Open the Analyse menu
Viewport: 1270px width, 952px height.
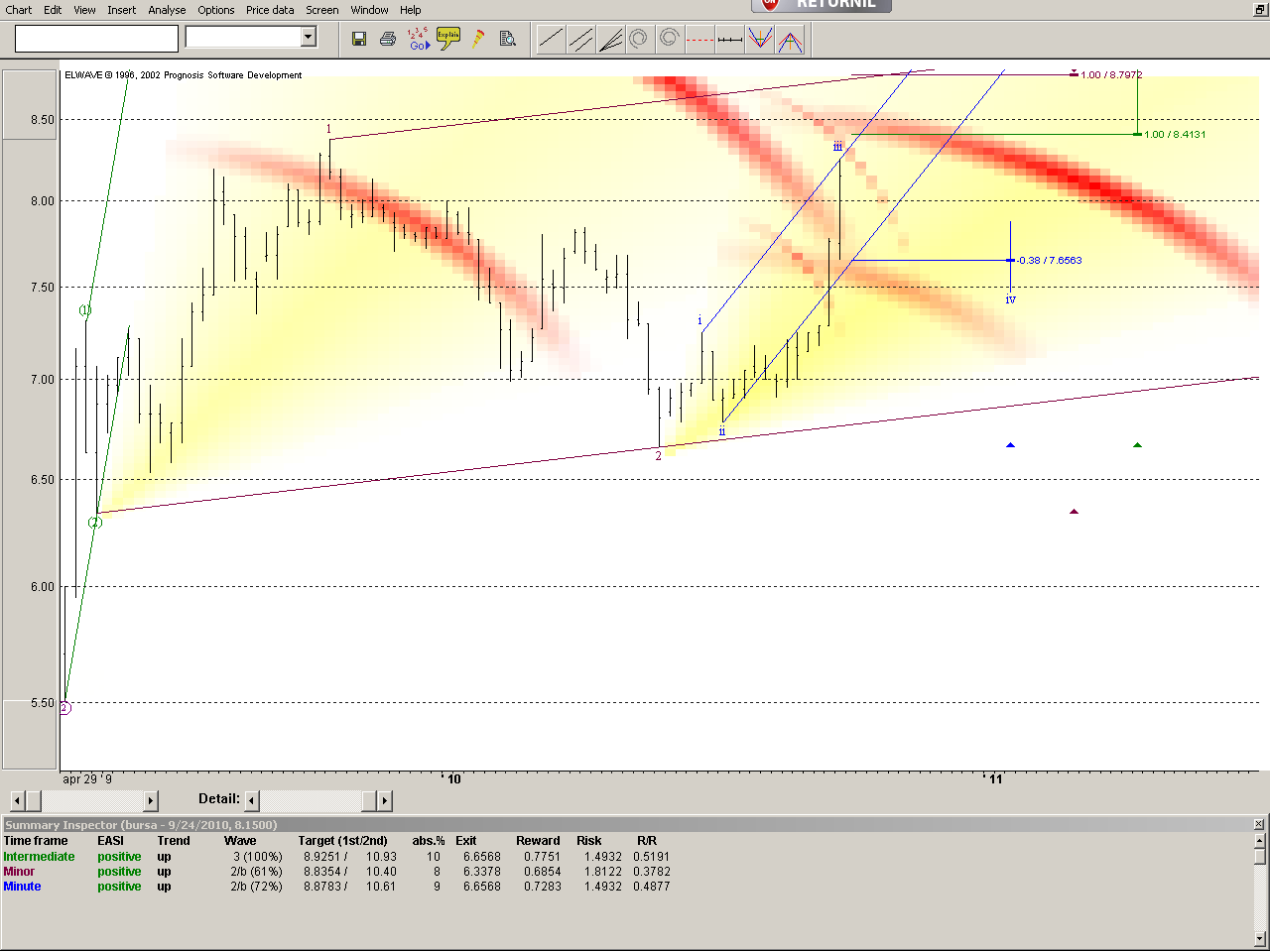(x=167, y=10)
